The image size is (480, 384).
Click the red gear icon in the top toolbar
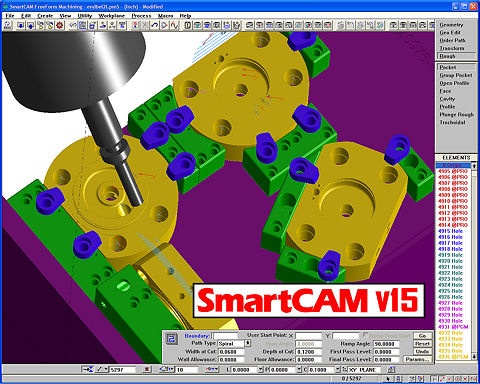60,25
